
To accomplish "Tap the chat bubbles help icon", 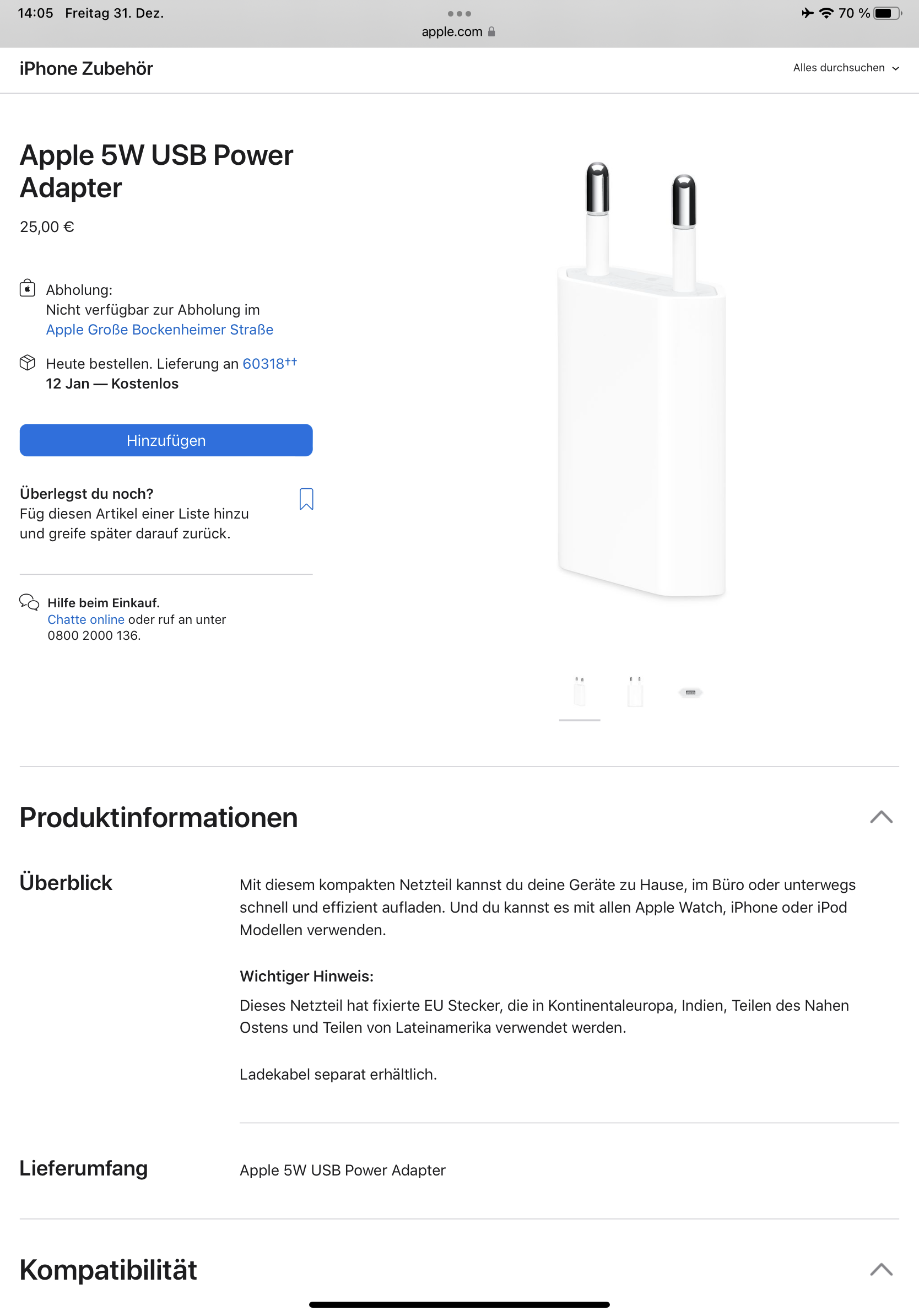I will click(29, 602).
